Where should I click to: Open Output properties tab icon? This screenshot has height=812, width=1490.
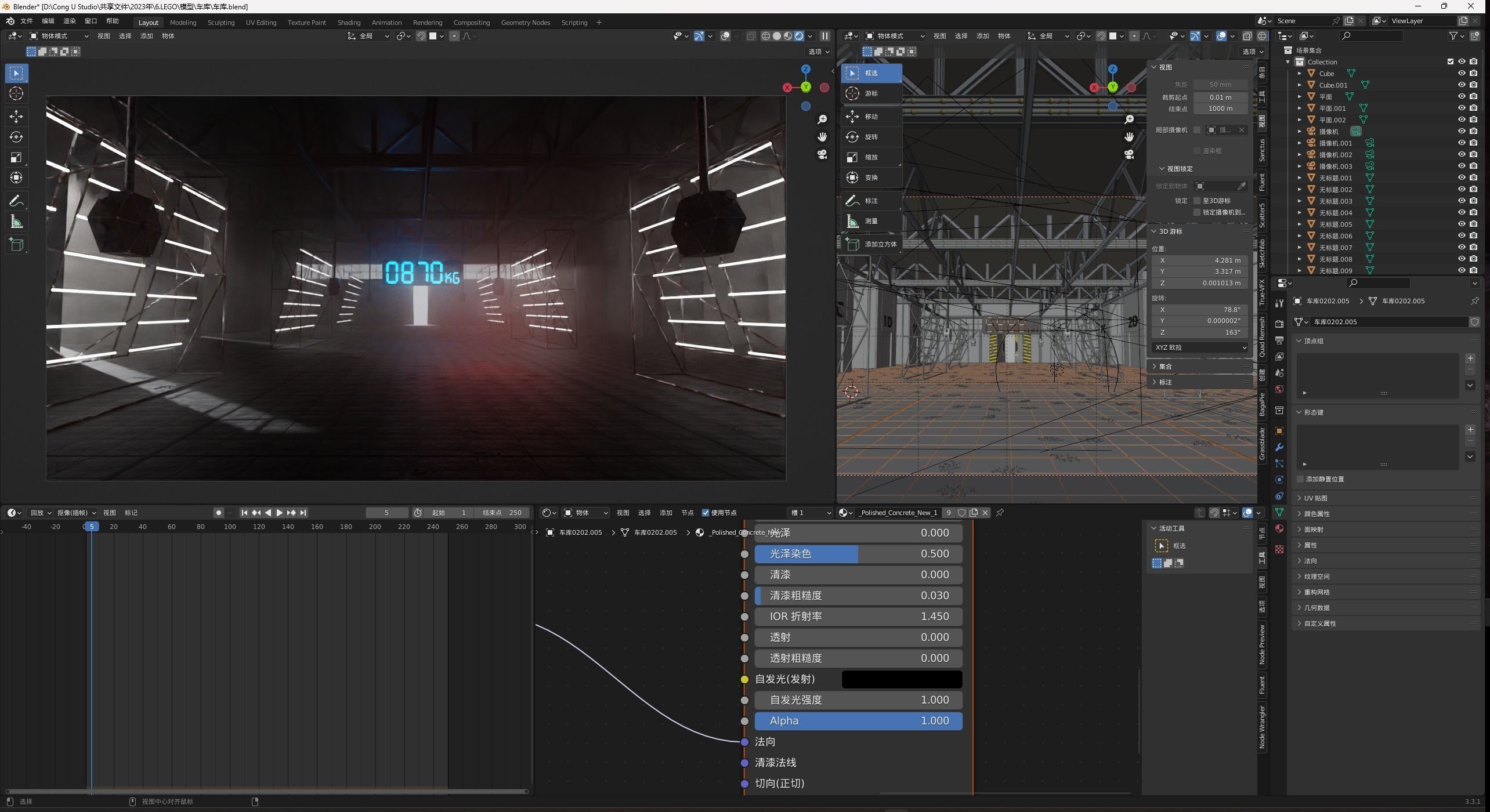pyautogui.click(x=1279, y=340)
